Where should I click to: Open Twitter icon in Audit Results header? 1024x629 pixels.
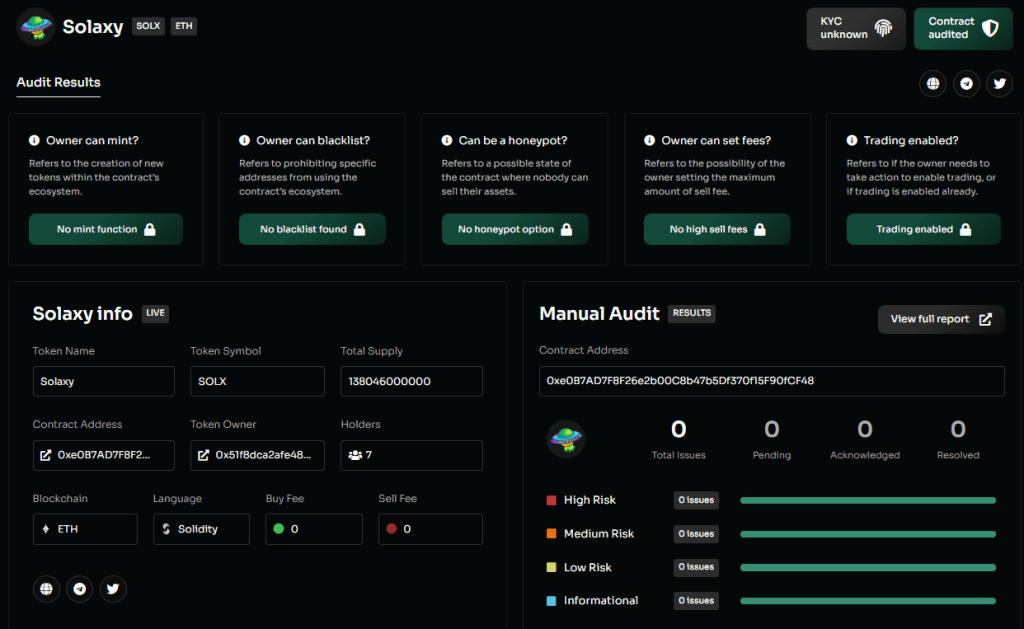[1000, 84]
